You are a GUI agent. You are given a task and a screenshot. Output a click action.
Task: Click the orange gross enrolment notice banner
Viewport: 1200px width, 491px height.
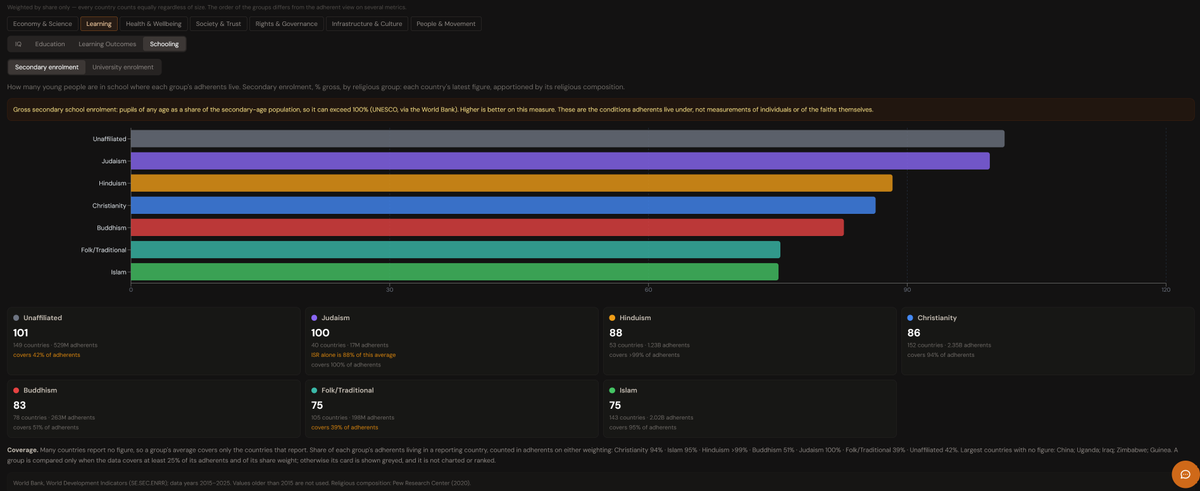point(600,109)
